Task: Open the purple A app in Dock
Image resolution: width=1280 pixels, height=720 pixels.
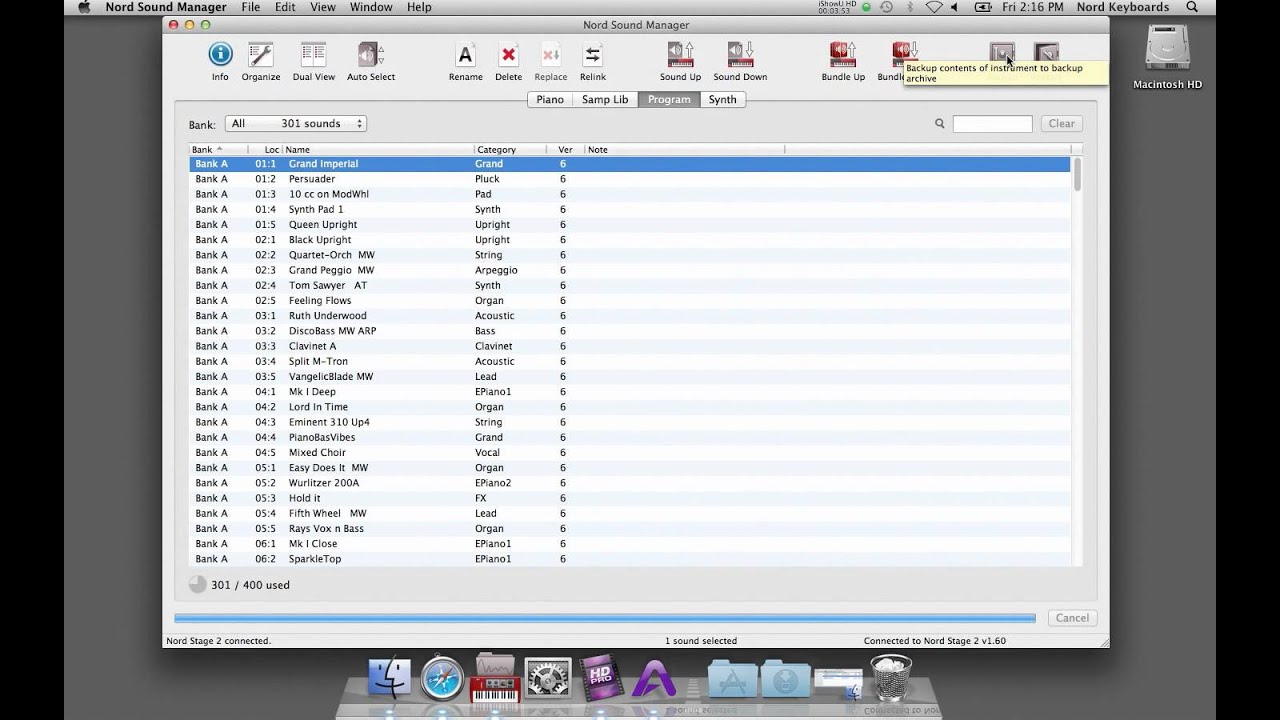Action: tap(653, 678)
